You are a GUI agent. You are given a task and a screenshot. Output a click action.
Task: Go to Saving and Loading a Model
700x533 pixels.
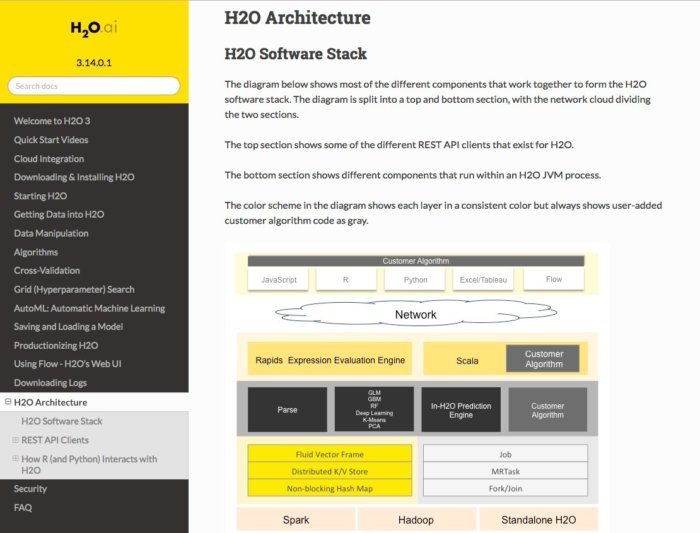coord(69,326)
